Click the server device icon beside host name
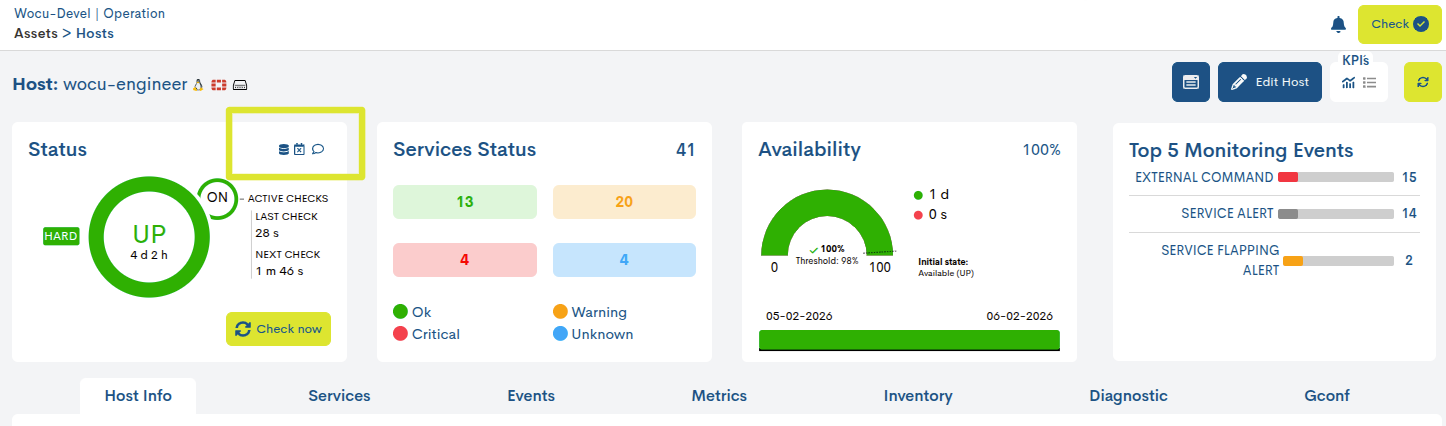 click(240, 85)
